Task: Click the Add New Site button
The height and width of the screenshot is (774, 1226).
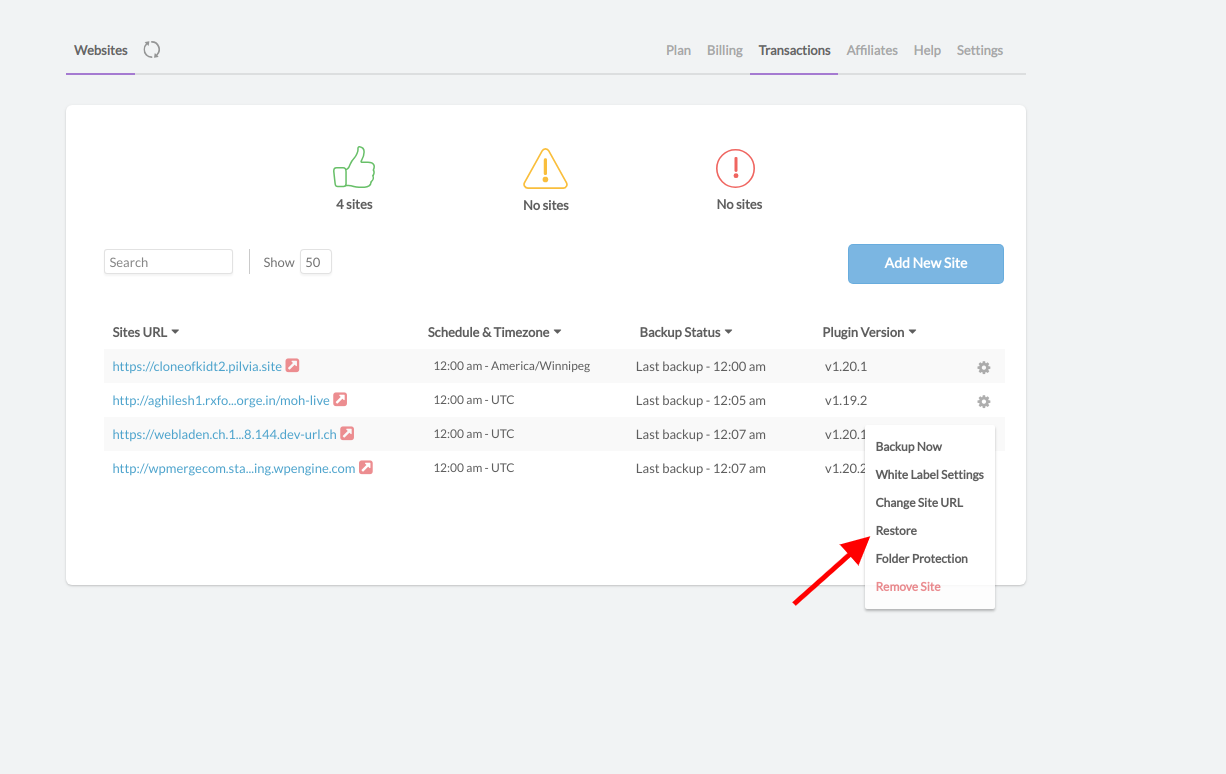Action: pyautogui.click(x=924, y=263)
